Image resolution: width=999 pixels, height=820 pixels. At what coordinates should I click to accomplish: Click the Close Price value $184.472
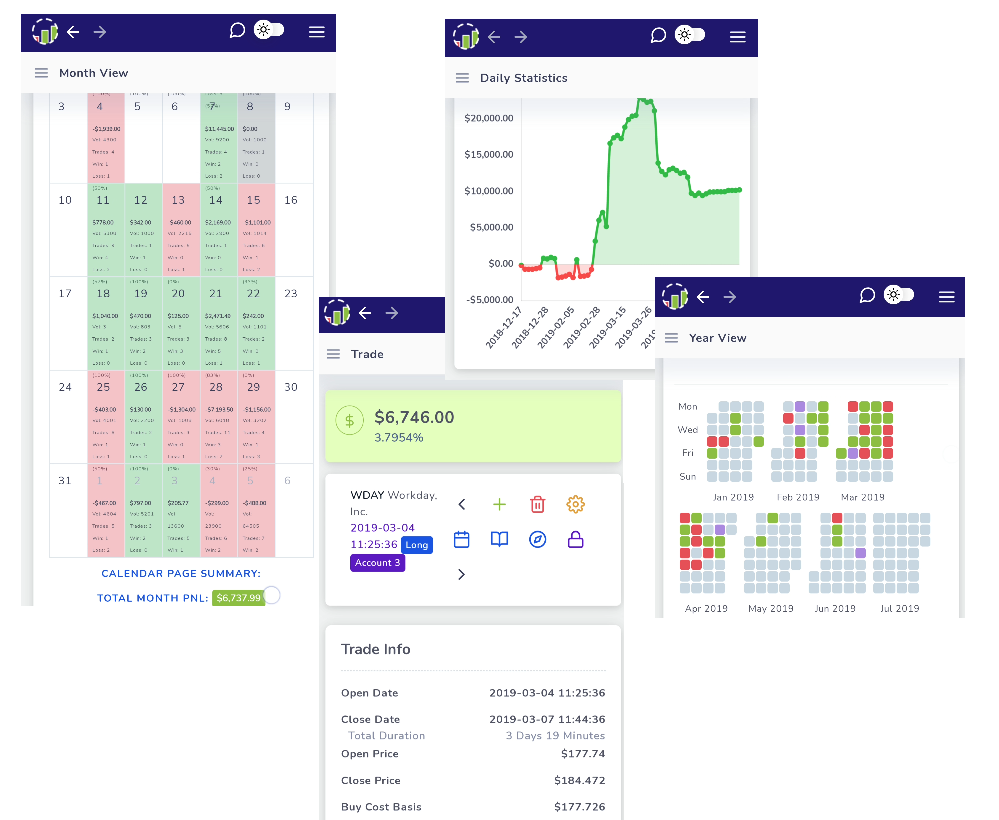(580, 780)
